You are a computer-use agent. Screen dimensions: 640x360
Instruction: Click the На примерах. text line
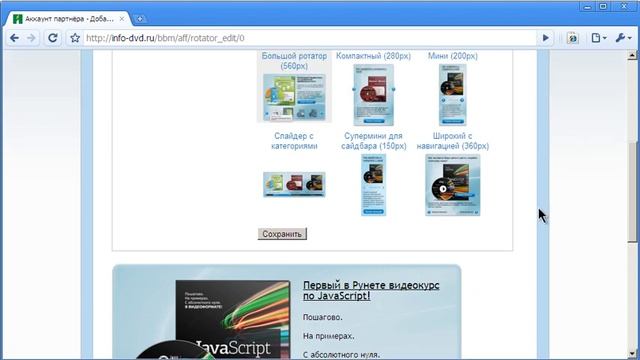(x=329, y=336)
